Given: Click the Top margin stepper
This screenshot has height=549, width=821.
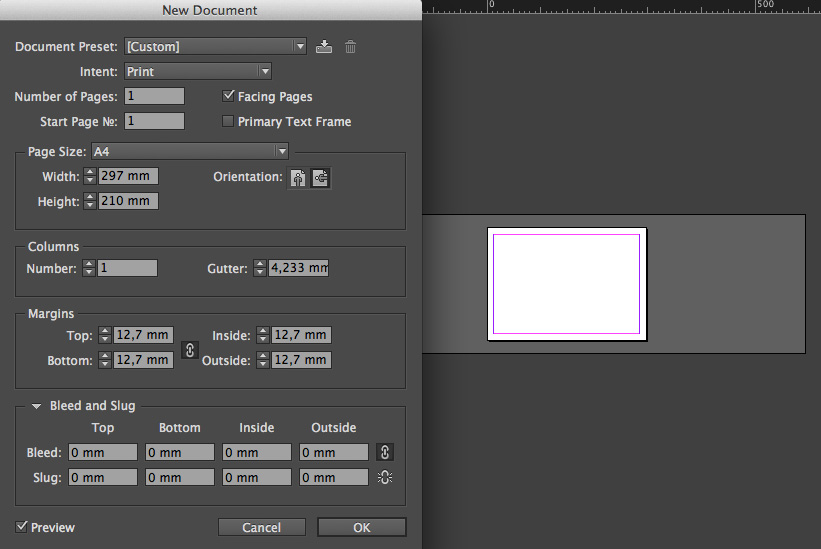Looking at the screenshot, I should pos(105,335).
